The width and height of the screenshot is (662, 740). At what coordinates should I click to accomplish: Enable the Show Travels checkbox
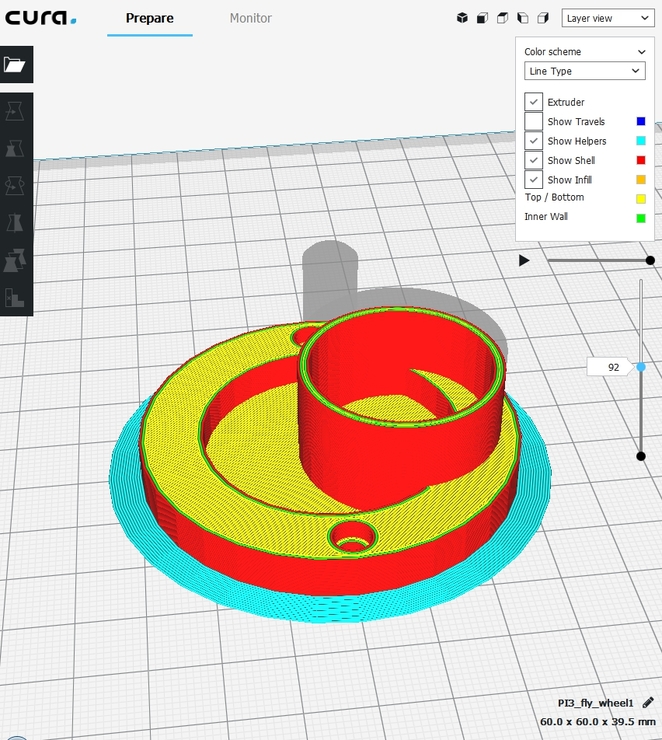point(534,122)
